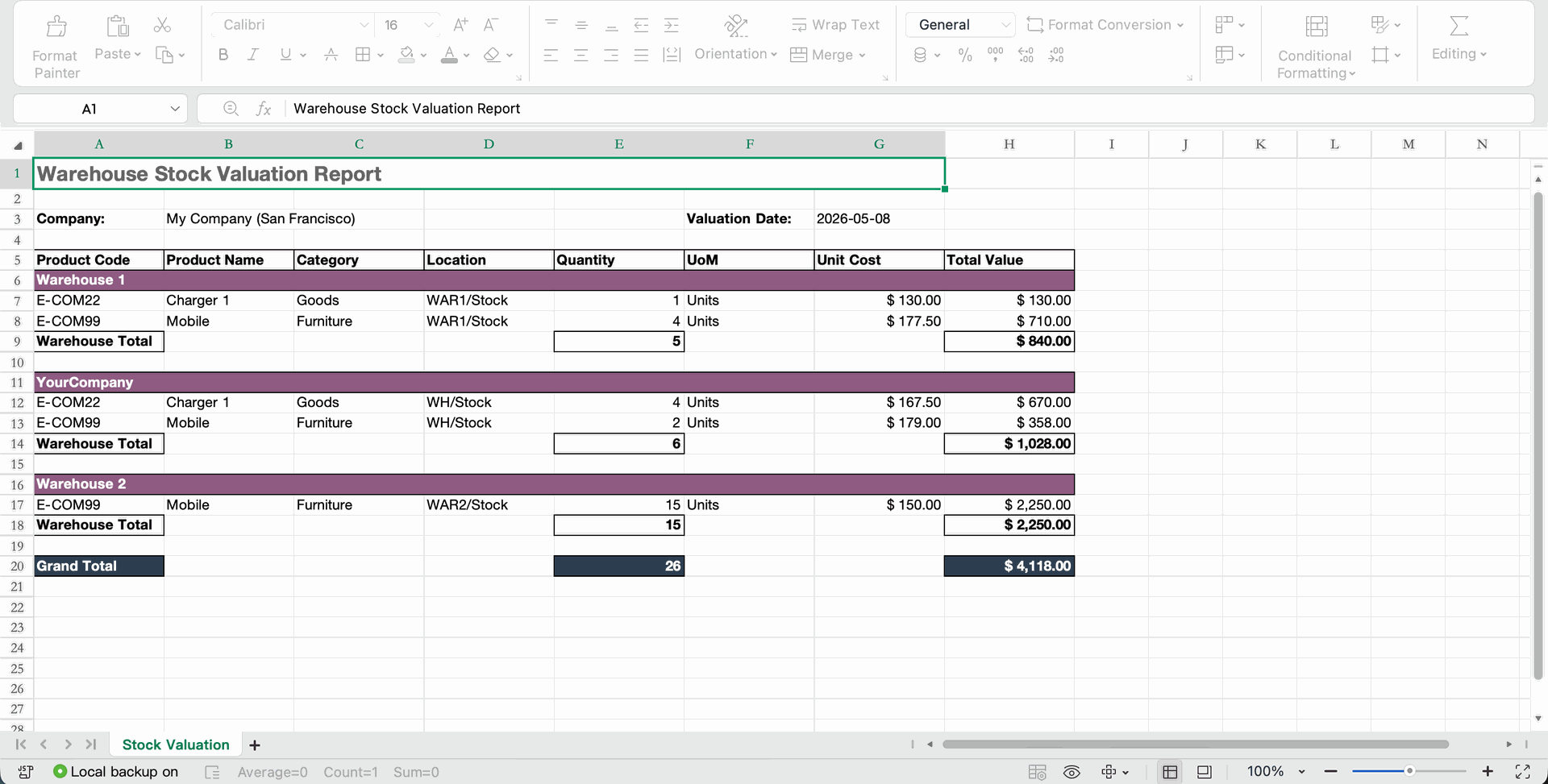
Task: Open the General number format dropdown
Action: click(x=1005, y=25)
